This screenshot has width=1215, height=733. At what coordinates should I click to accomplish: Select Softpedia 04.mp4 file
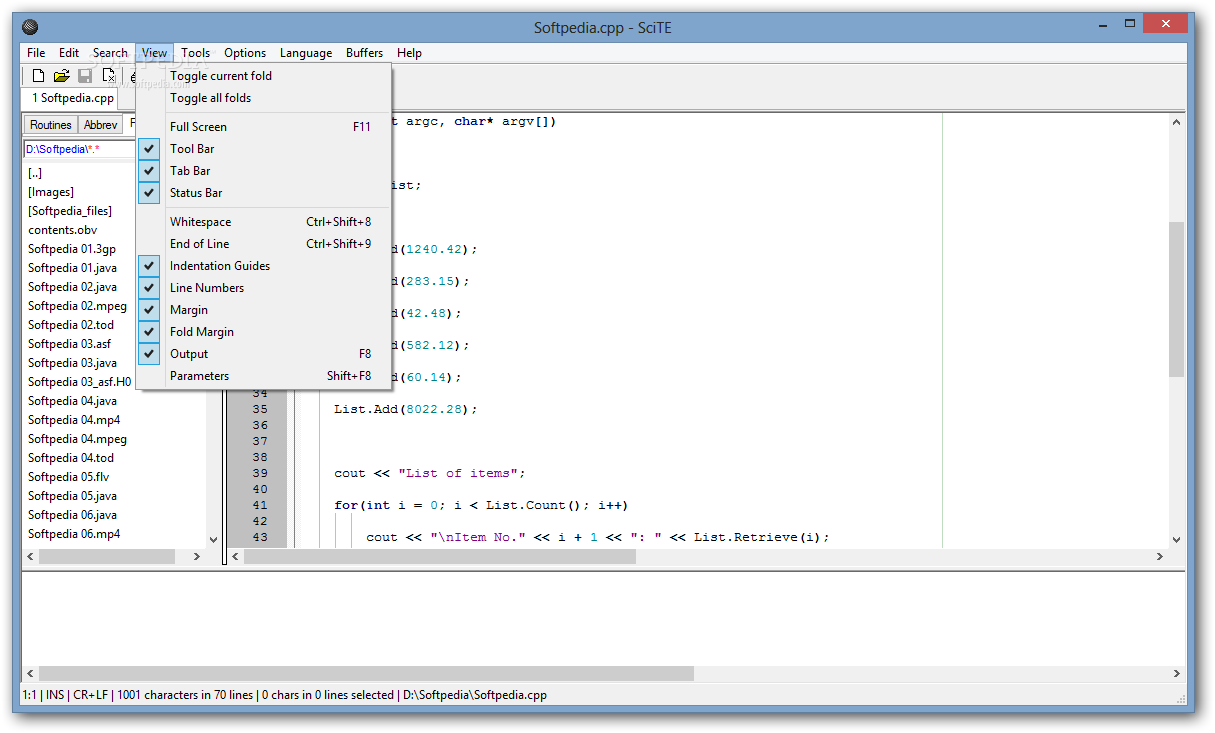[x=74, y=420]
